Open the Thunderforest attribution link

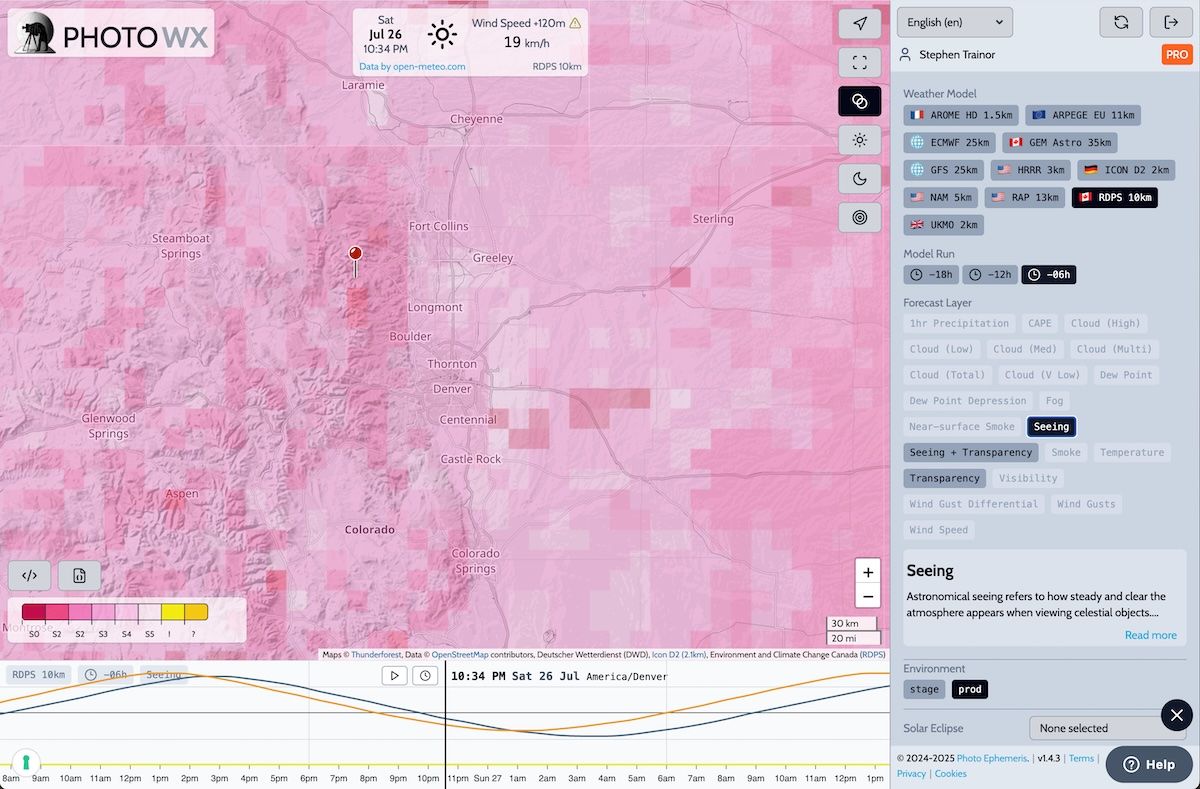[376, 655]
